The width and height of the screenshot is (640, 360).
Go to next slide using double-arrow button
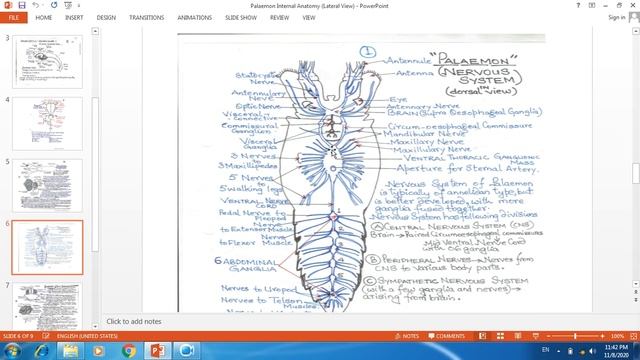point(636,300)
